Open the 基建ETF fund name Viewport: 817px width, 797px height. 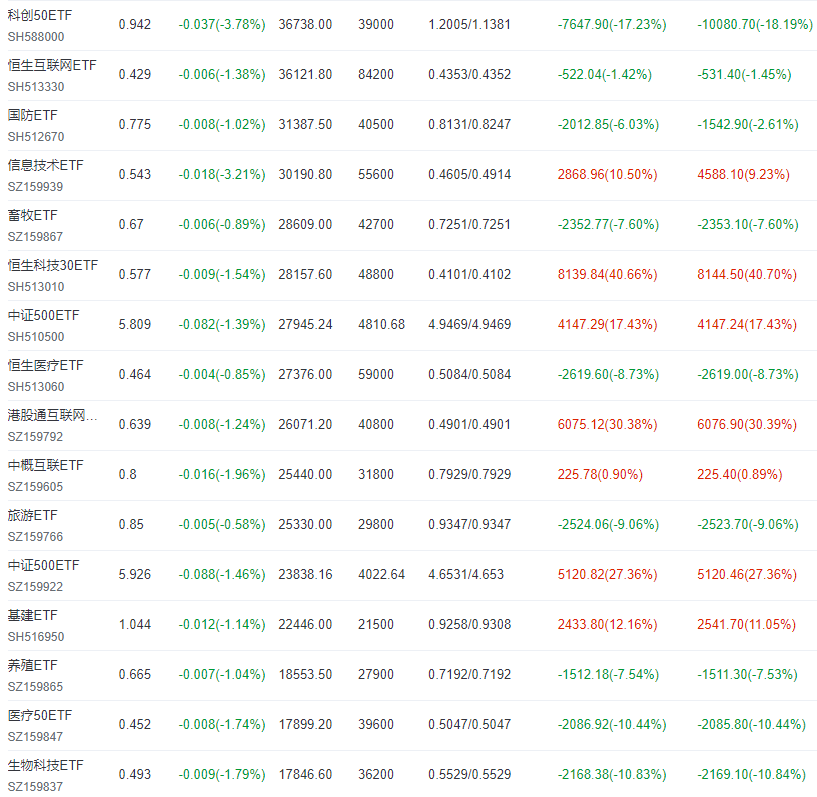pyautogui.click(x=32, y=616)
